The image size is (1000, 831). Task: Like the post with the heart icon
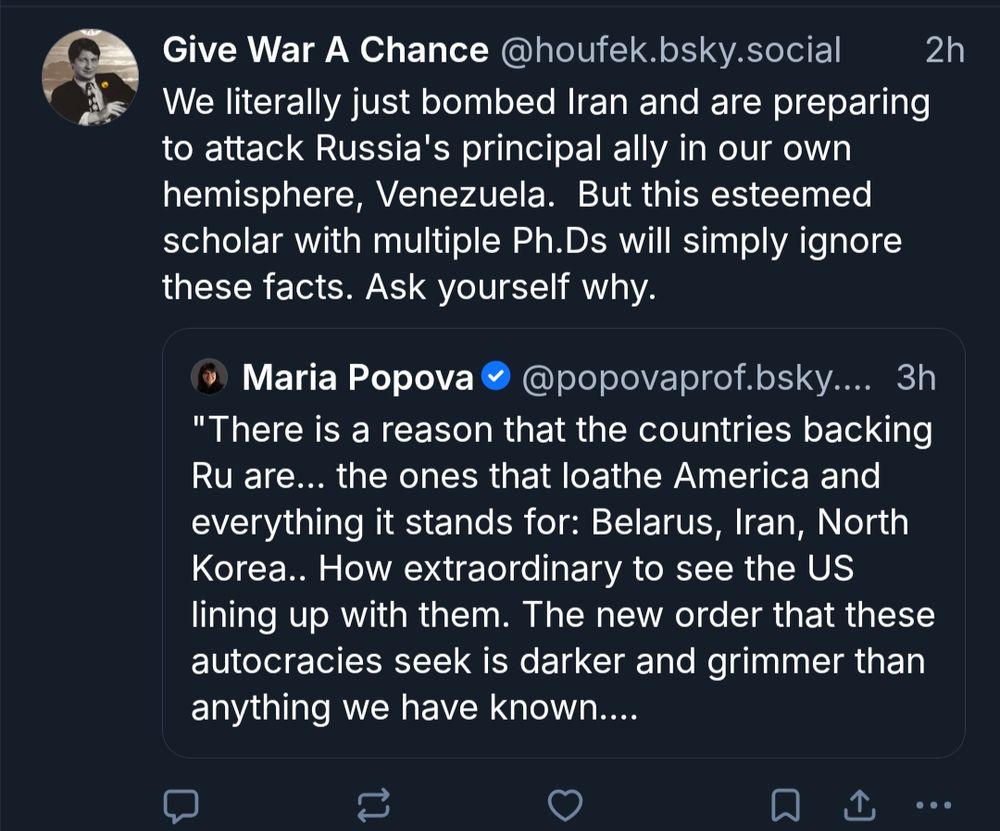566,804
